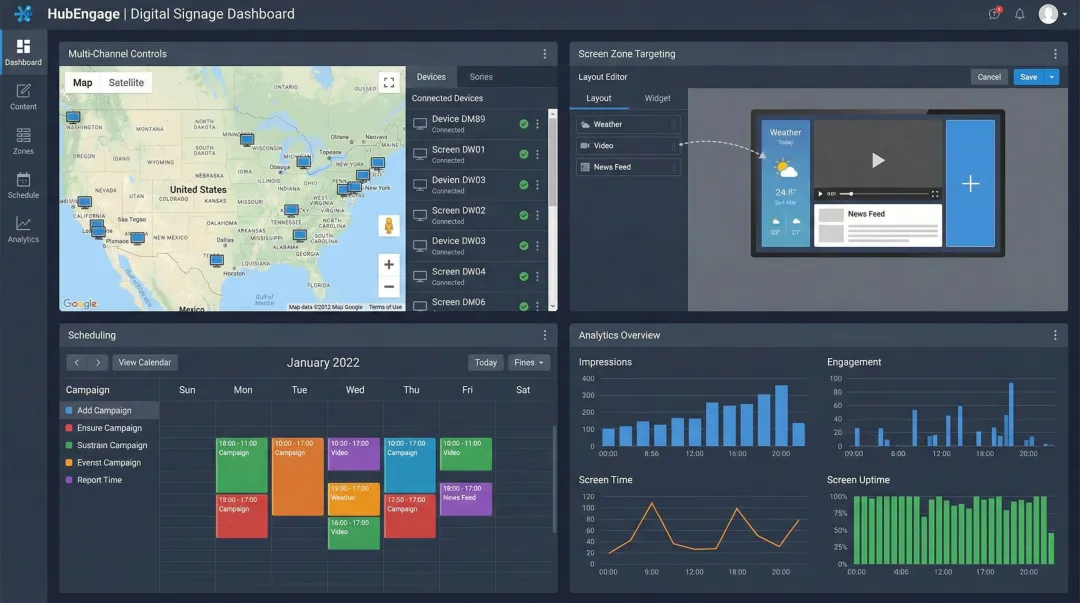Viewport: 1080px width, 603px height.
Task: Open the Multi-Channel Controls options menu
Action: [x=545, y=54]
